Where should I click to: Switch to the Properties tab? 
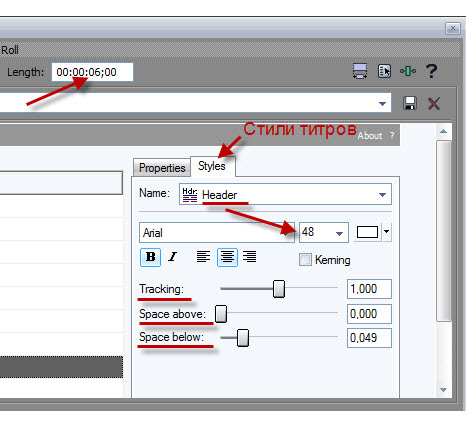tap(162, 168)
